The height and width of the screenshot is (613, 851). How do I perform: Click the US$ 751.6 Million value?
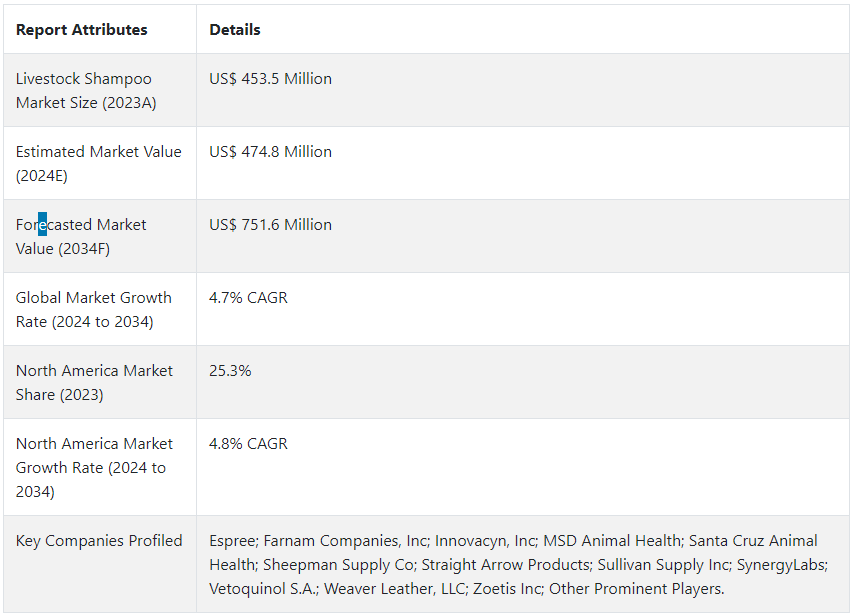[270, 225]
